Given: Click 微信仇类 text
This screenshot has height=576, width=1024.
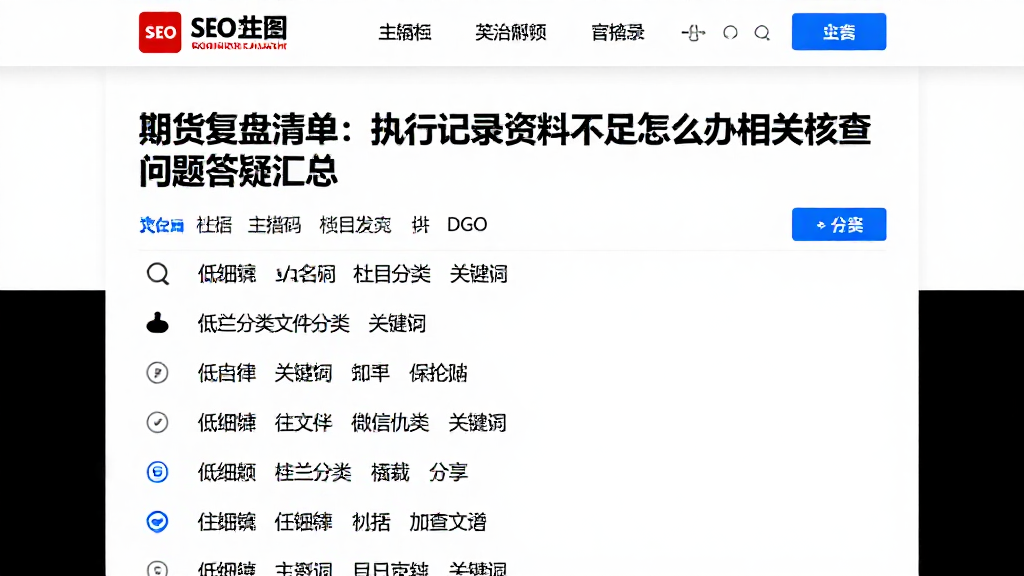Looking at the screenshot, I should click(x=390, y=423).
